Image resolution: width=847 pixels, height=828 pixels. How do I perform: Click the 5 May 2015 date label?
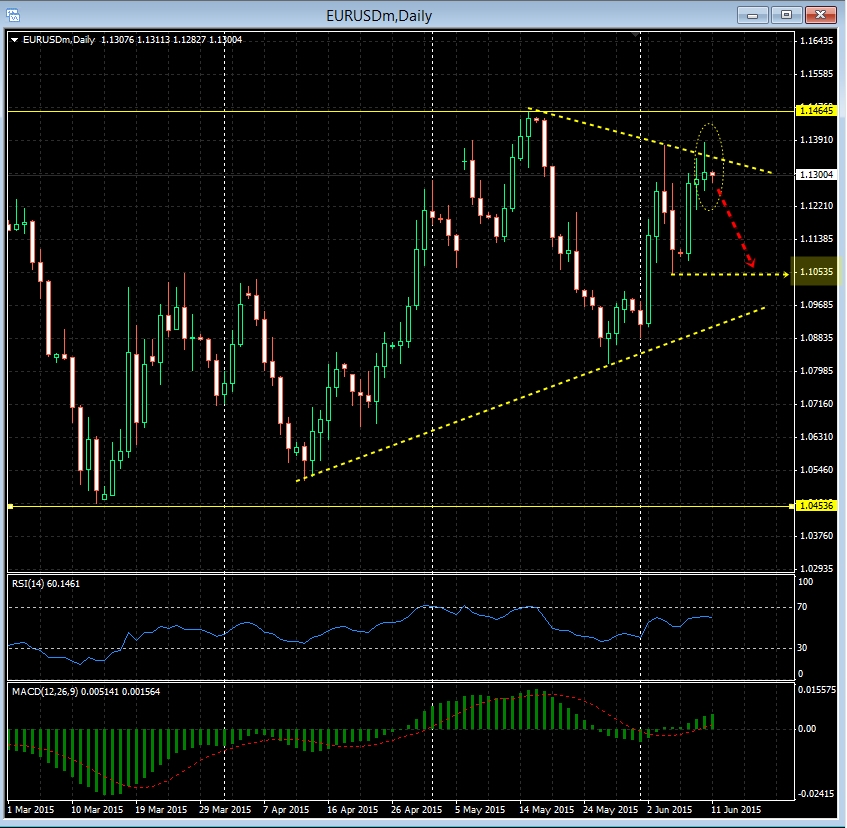[480, 810]
